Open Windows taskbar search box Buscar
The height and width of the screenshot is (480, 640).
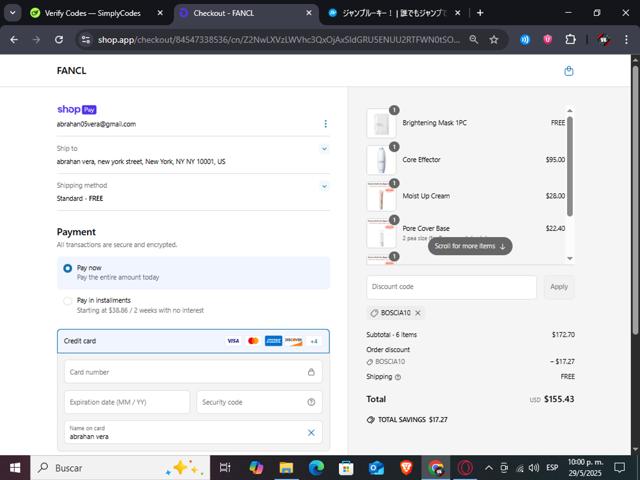(120, 468)
